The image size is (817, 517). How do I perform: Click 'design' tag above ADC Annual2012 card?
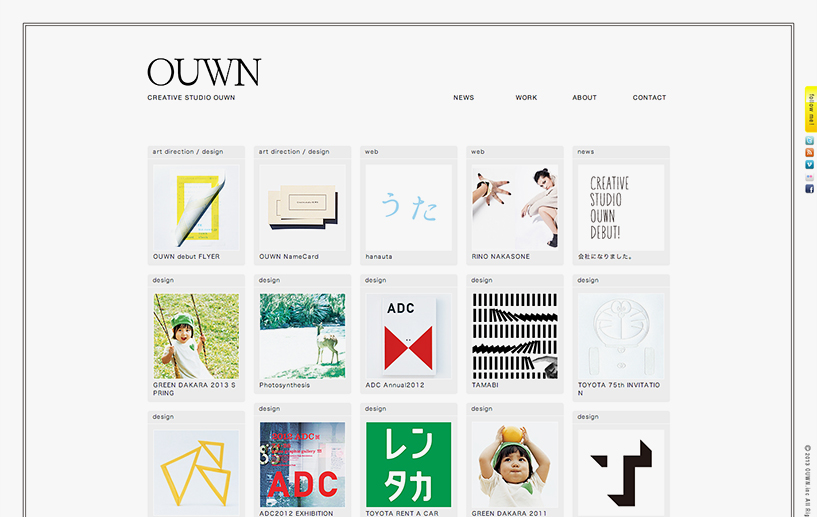coord(376,280)
